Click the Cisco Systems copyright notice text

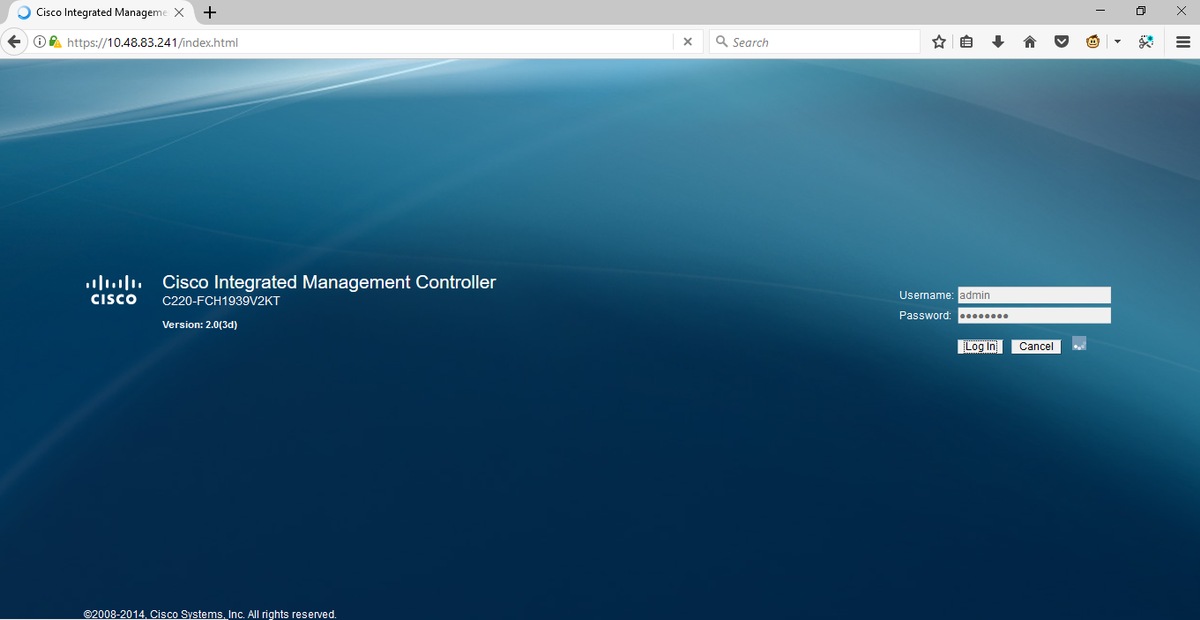pyautogui.click(x=210, y=614)
